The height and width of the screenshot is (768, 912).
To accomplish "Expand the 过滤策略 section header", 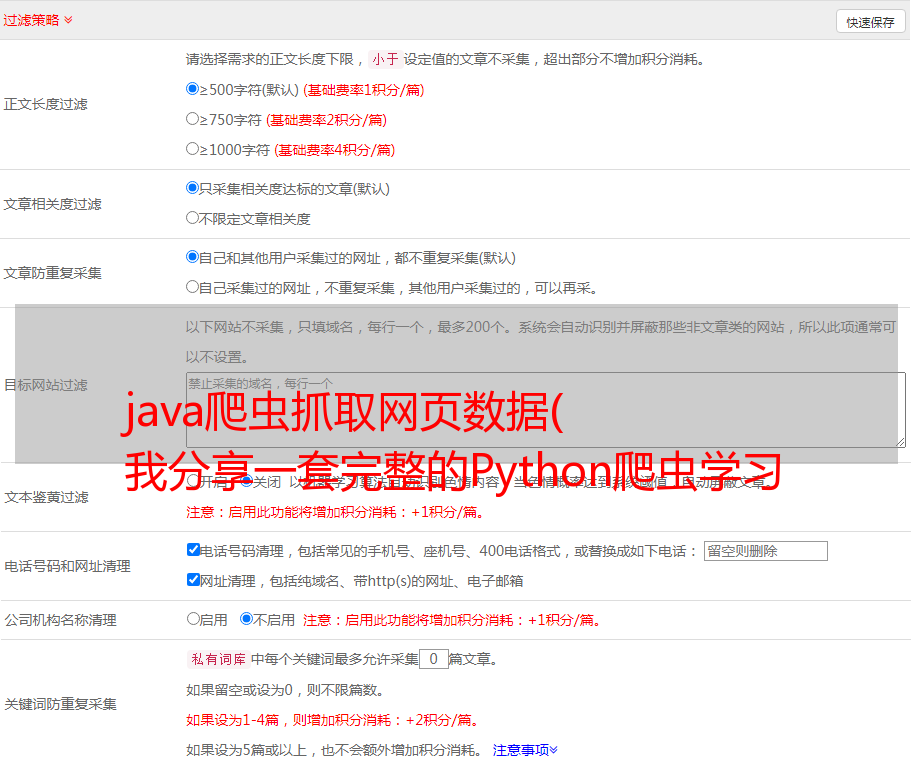I will (38, 20).
